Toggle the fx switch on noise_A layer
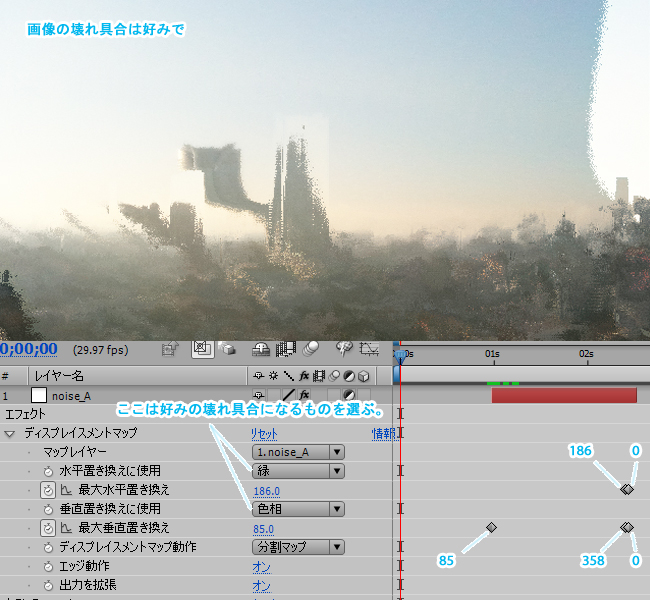Screen dimensions: 650x600 point(303,395)
